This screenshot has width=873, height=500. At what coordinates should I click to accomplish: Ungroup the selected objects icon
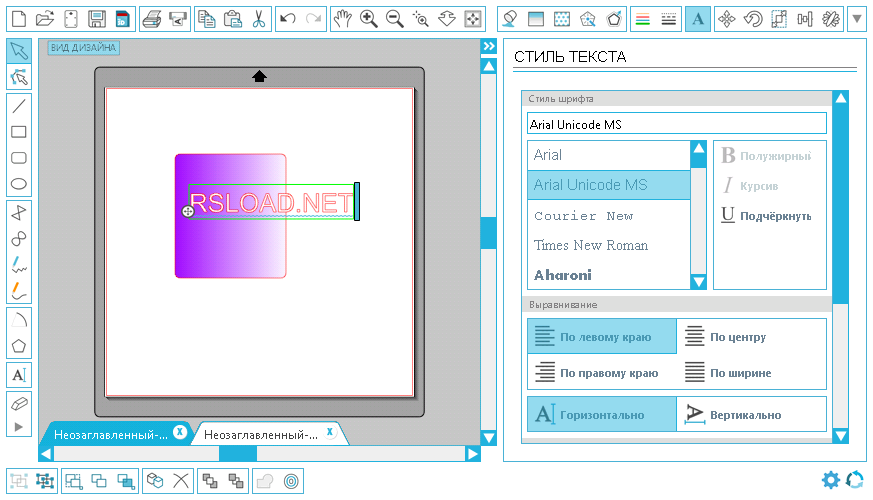[45, 481]
